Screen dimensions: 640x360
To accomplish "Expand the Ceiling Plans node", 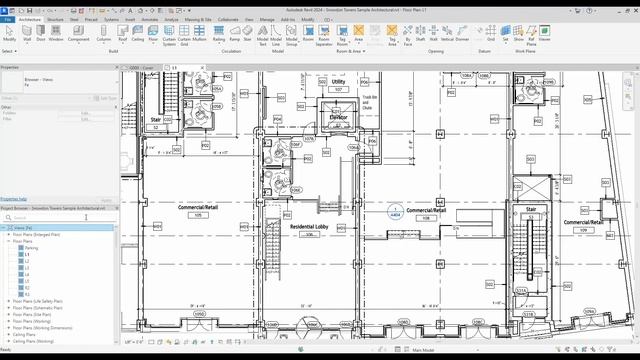I will pyautogui.click(x=9, y=335).
